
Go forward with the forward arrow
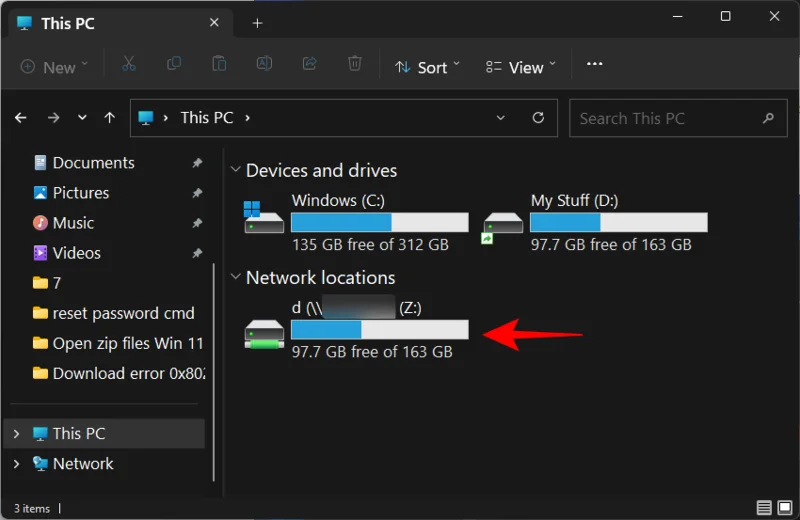[53, 118]
